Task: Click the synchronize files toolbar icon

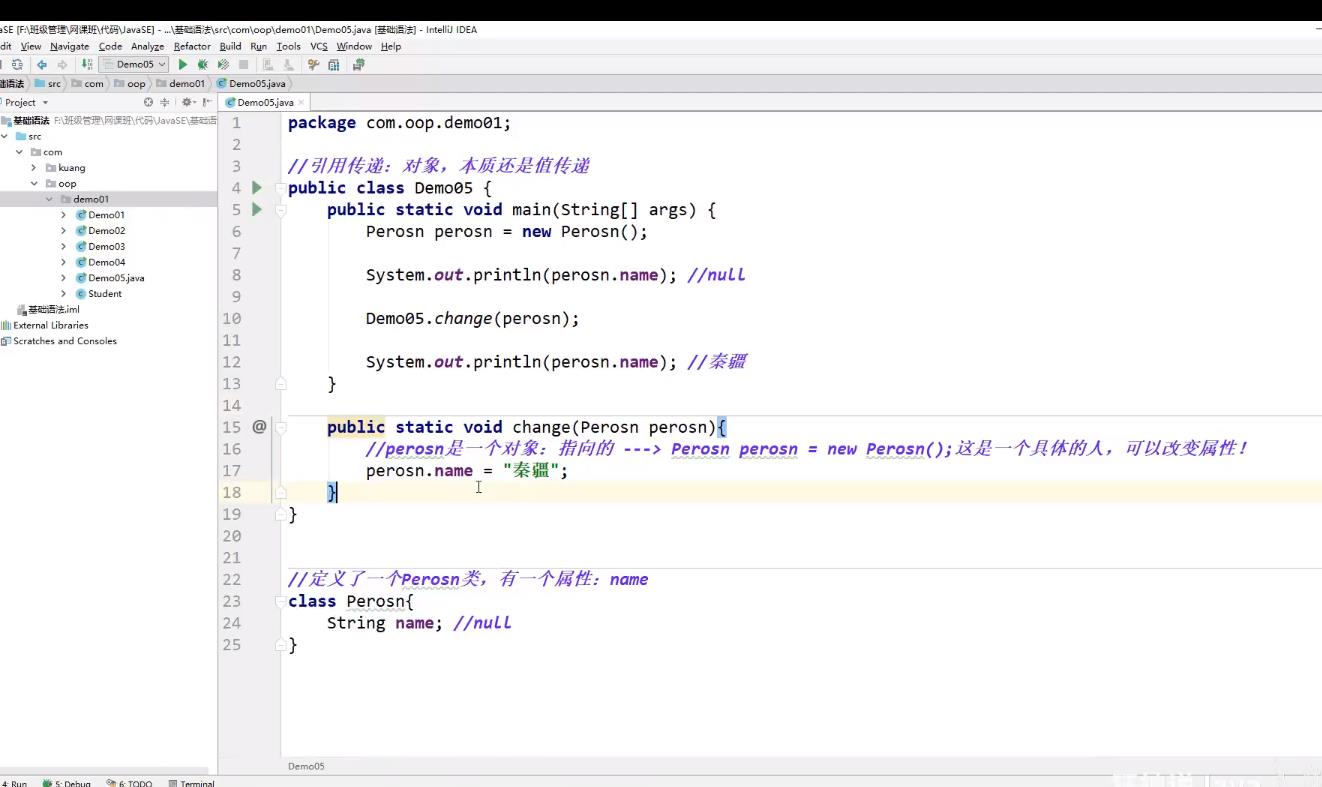Action: pyautogui.click(x=17, y=64)
